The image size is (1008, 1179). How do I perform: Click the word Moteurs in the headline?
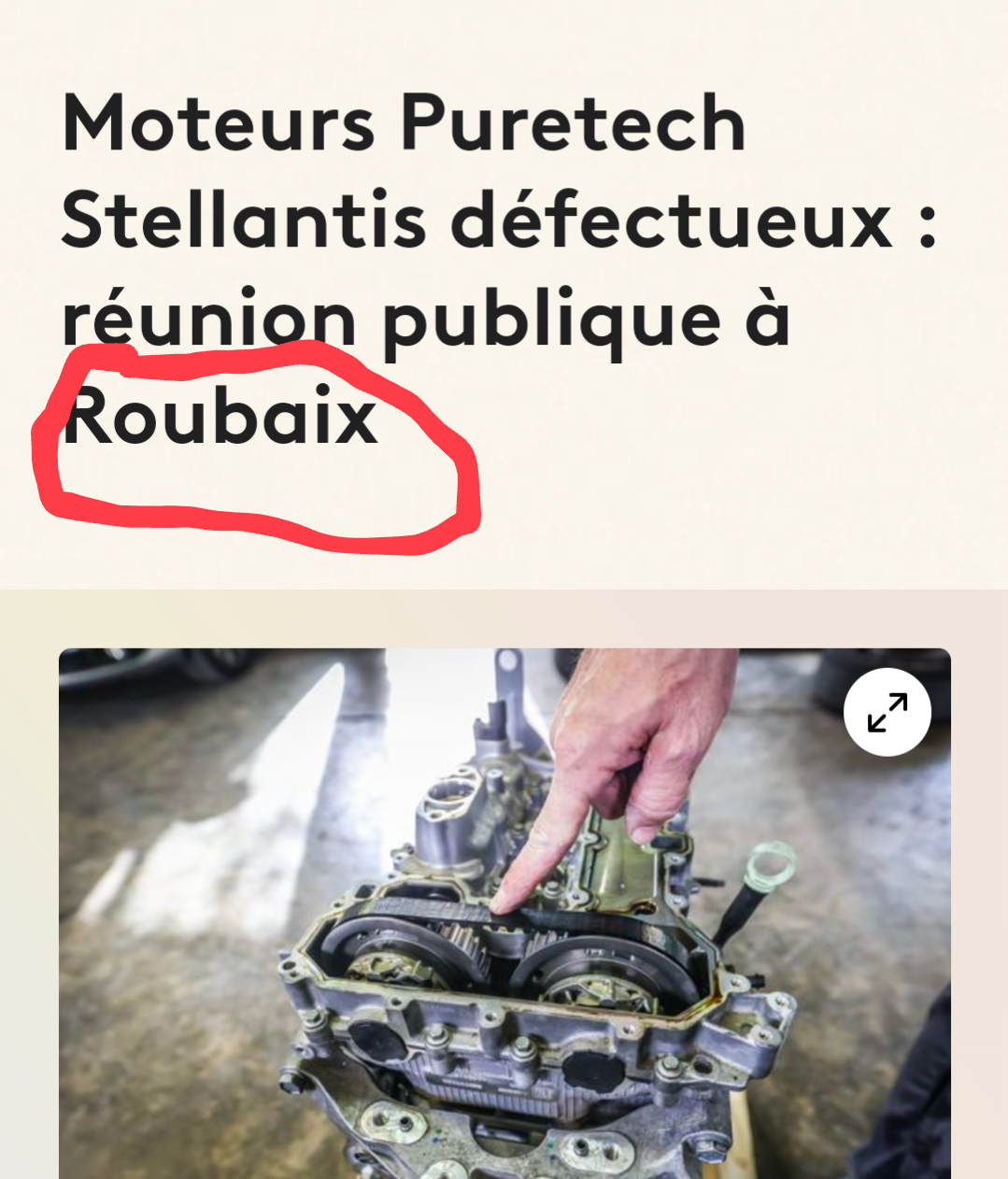pos(219,123)
